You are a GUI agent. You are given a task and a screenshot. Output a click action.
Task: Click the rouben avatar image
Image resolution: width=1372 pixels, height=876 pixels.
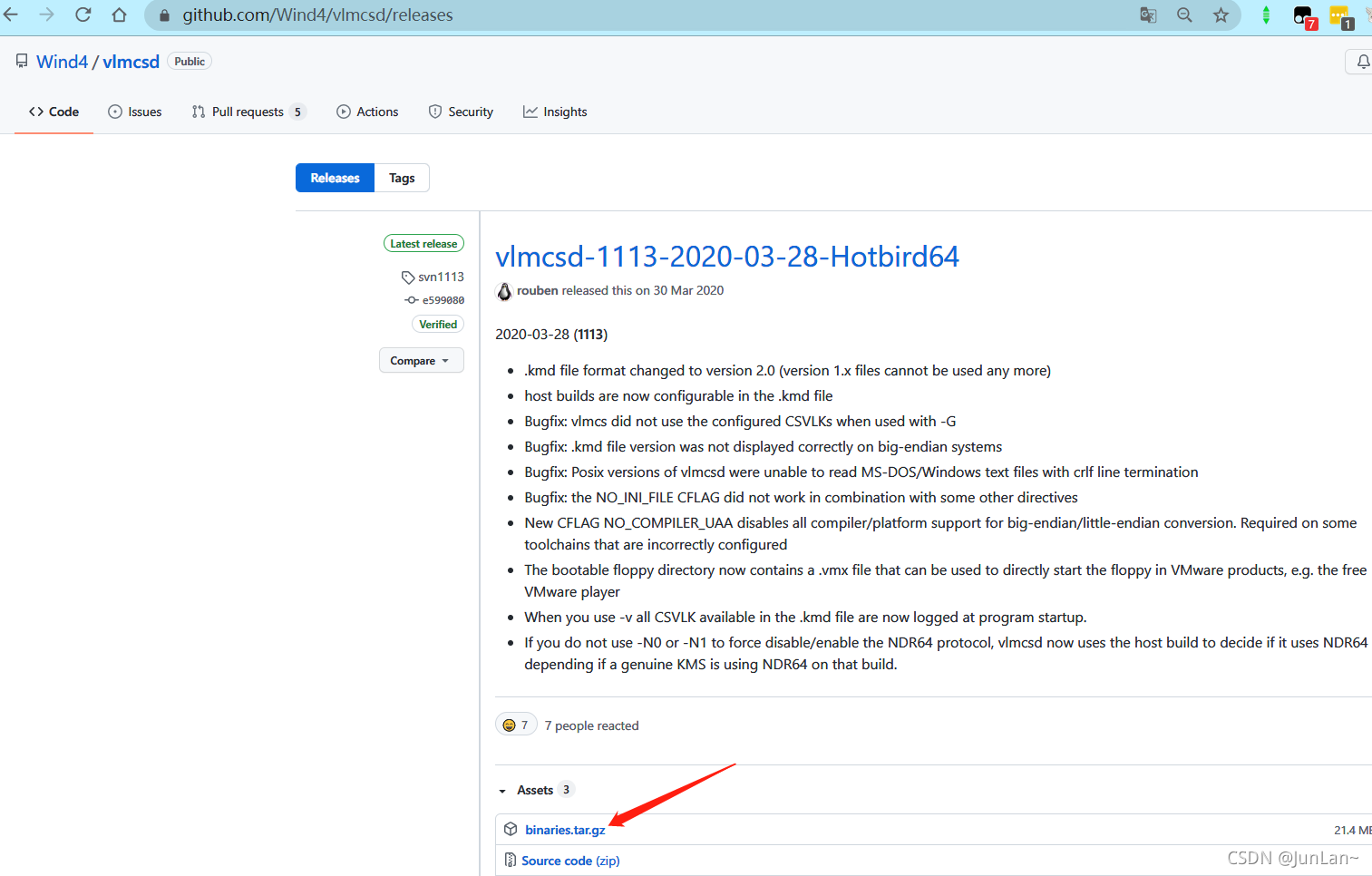click(x=504, y=291)
